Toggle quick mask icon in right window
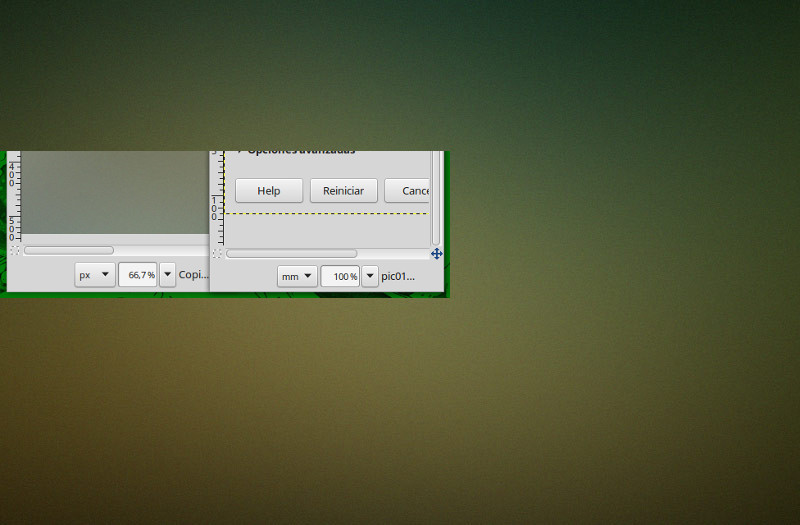800x525 pixels. click(x=217, y=254)
